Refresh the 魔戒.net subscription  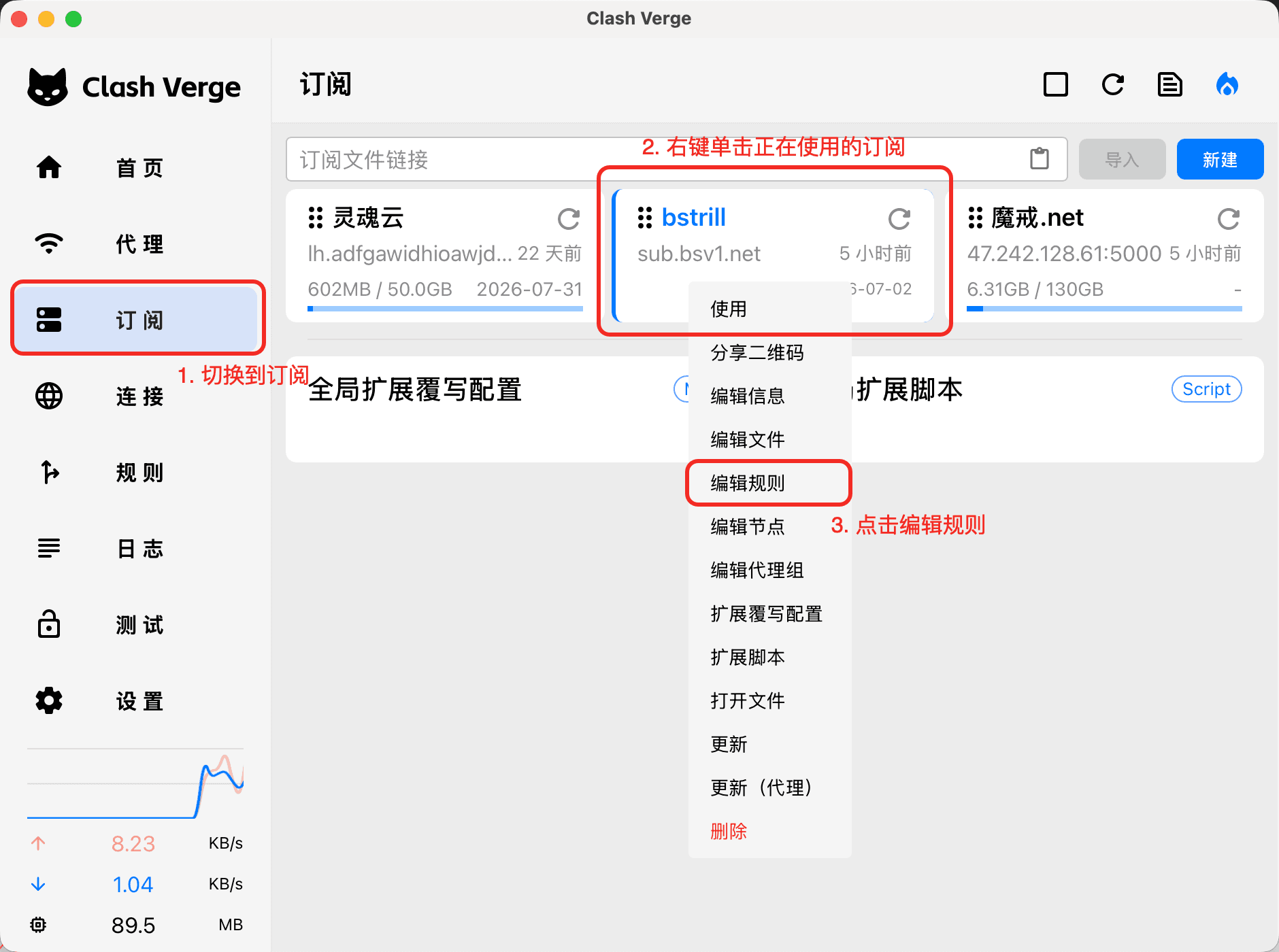pos(1229,218)
